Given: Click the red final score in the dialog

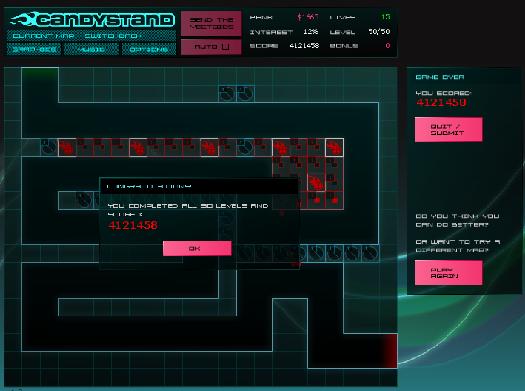Looking at the screenshot, I should click(x=133, y=225).
